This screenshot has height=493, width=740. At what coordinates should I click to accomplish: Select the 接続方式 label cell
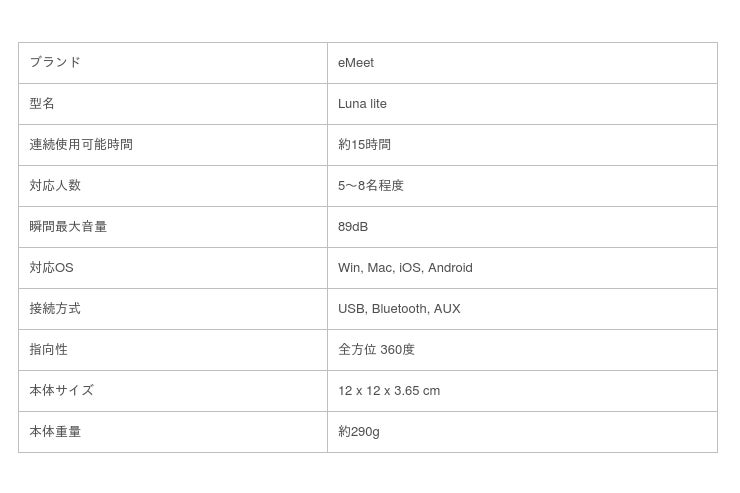click(x=55, y=308)
